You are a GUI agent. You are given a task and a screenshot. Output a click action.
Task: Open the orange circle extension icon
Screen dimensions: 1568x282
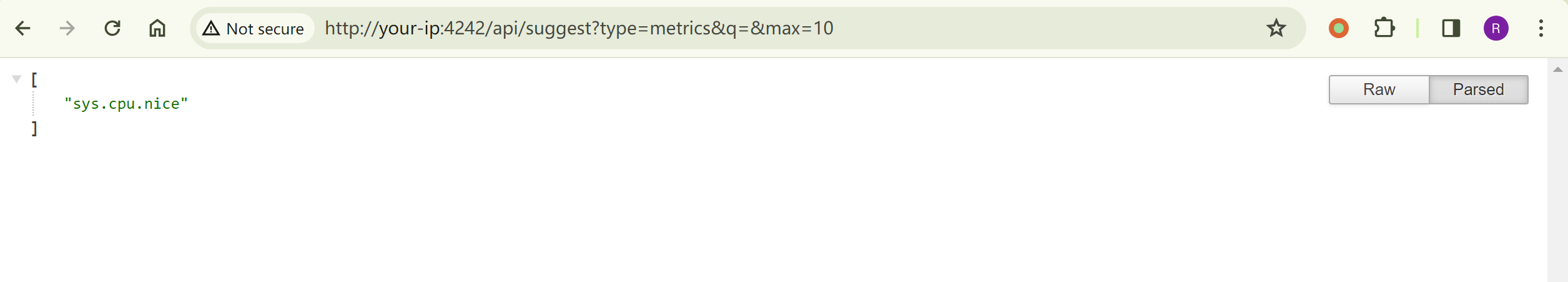1338,28
